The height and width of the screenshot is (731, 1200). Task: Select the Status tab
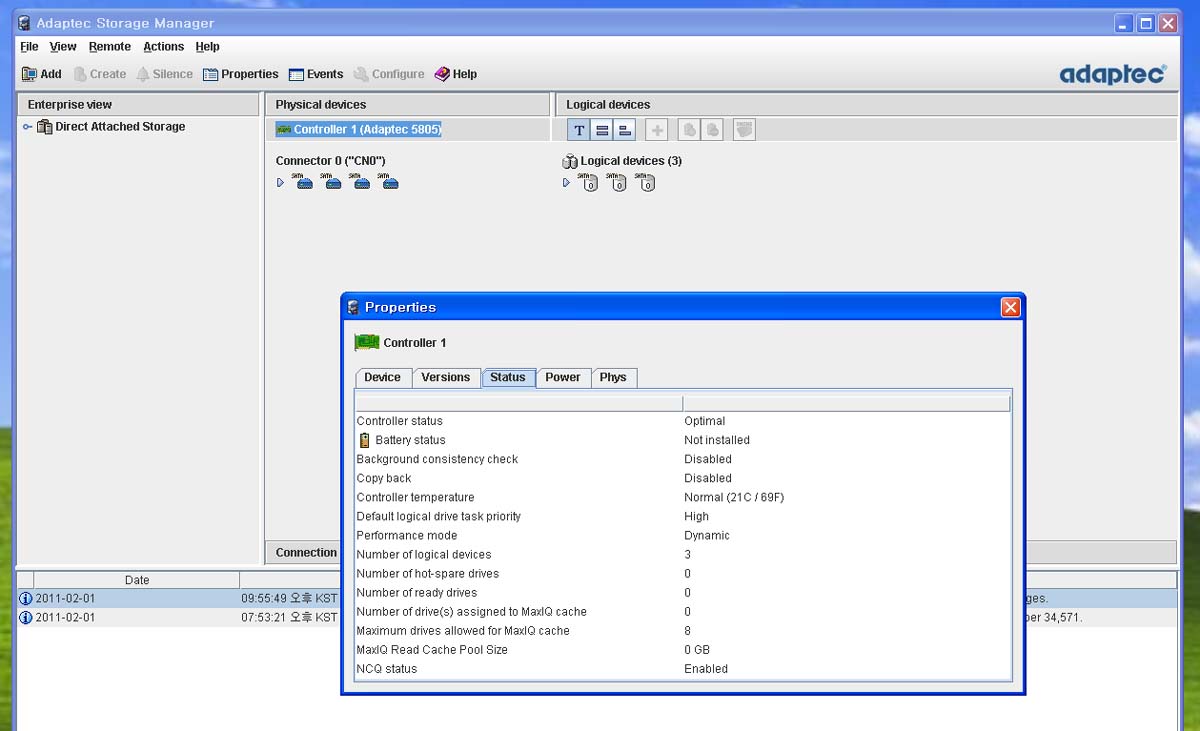point(508,377)
